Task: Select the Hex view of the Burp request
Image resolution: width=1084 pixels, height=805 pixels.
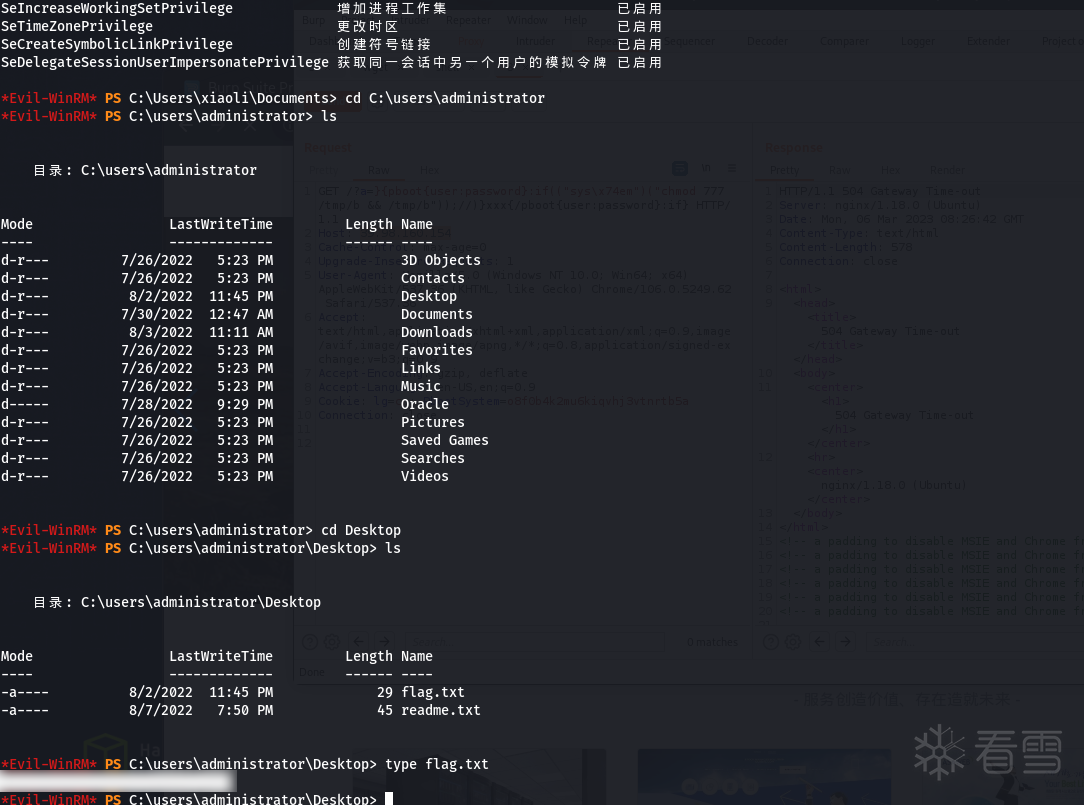Action: pos(429,170)
